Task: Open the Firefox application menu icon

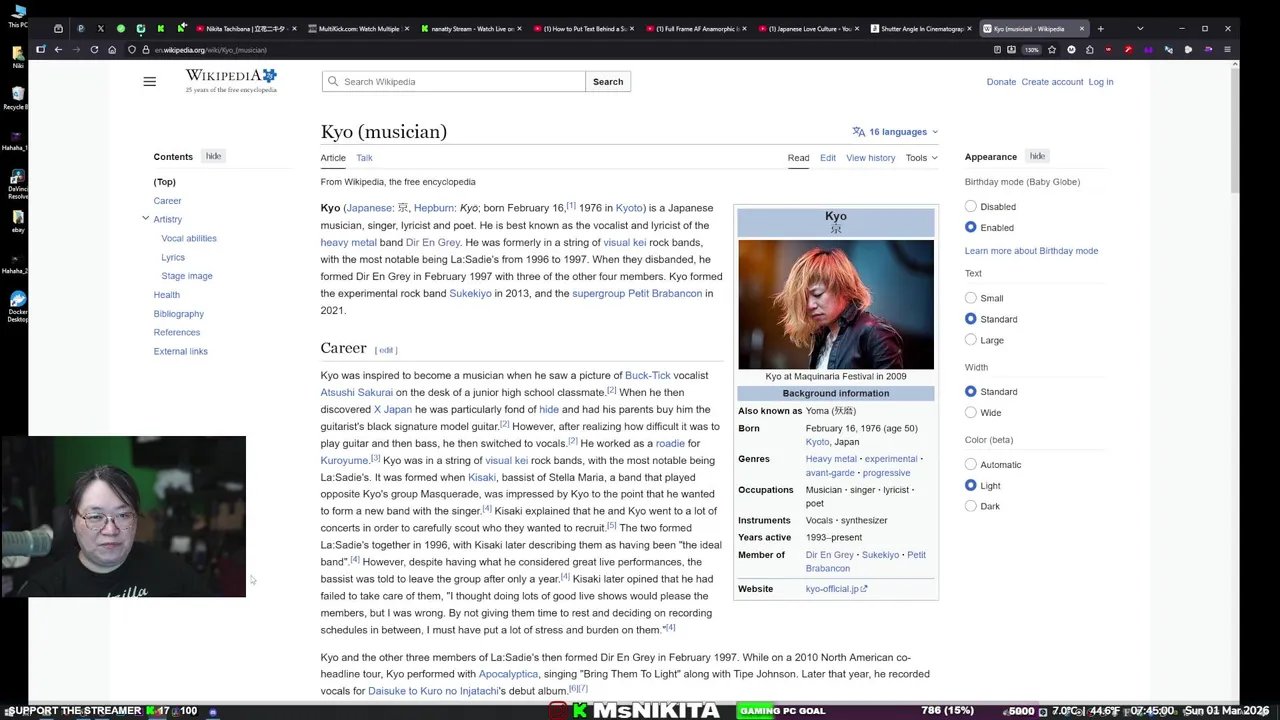Action: click(x=1227, y=49)
